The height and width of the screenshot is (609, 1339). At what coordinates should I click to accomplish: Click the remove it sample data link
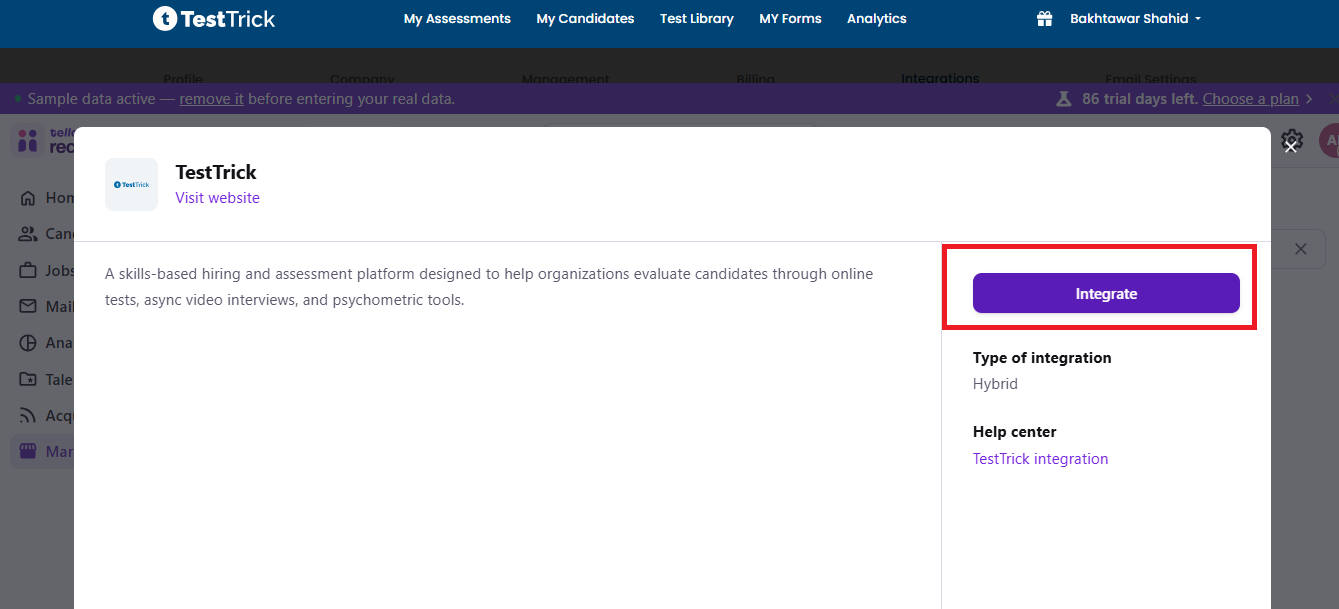(x=211, y=99)
